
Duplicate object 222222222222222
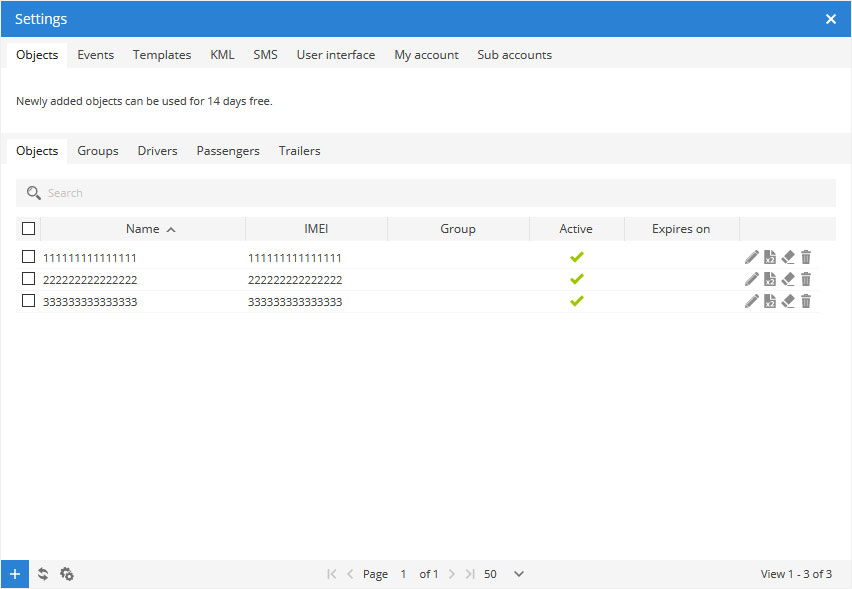coord(769,279)
